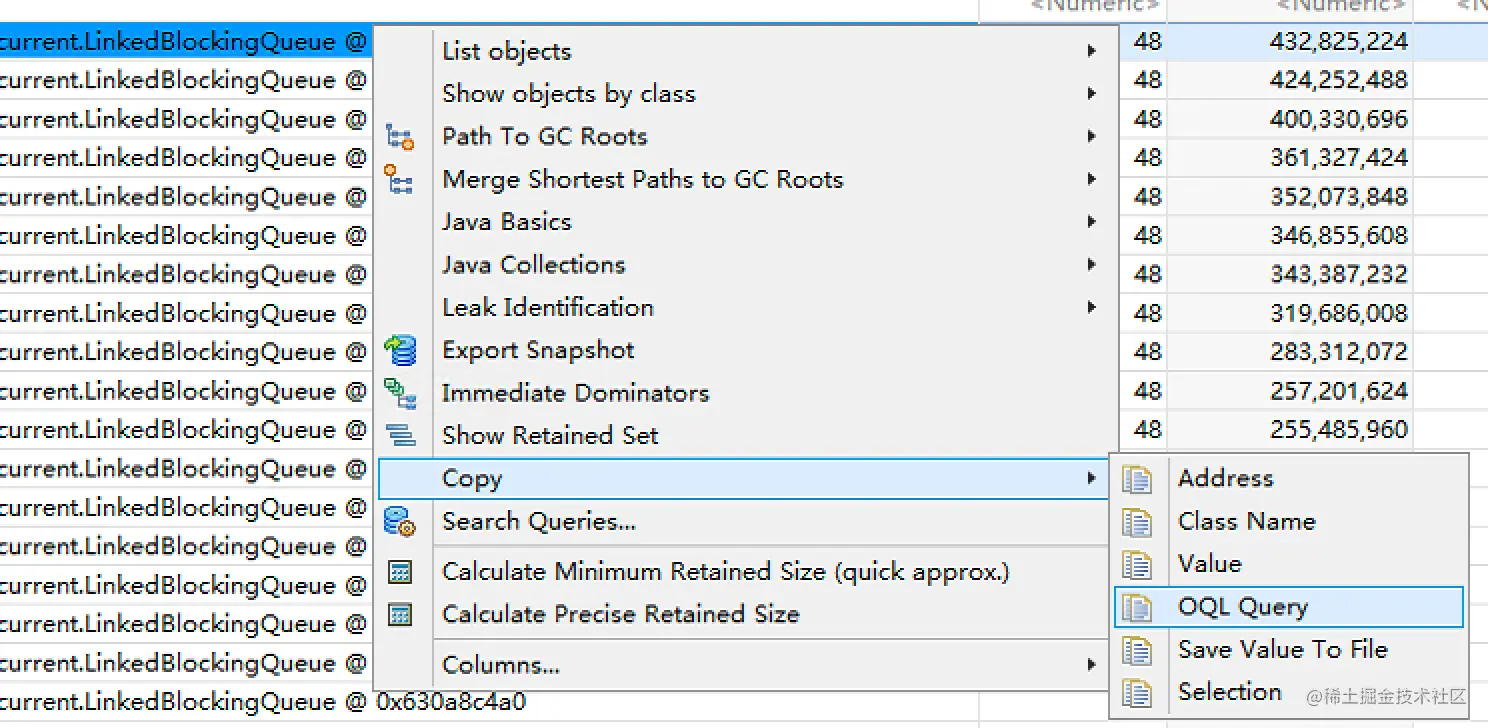Screen dimensions: 1488x728
Task: Choose Show Retained Set
Action: [743, 436]
